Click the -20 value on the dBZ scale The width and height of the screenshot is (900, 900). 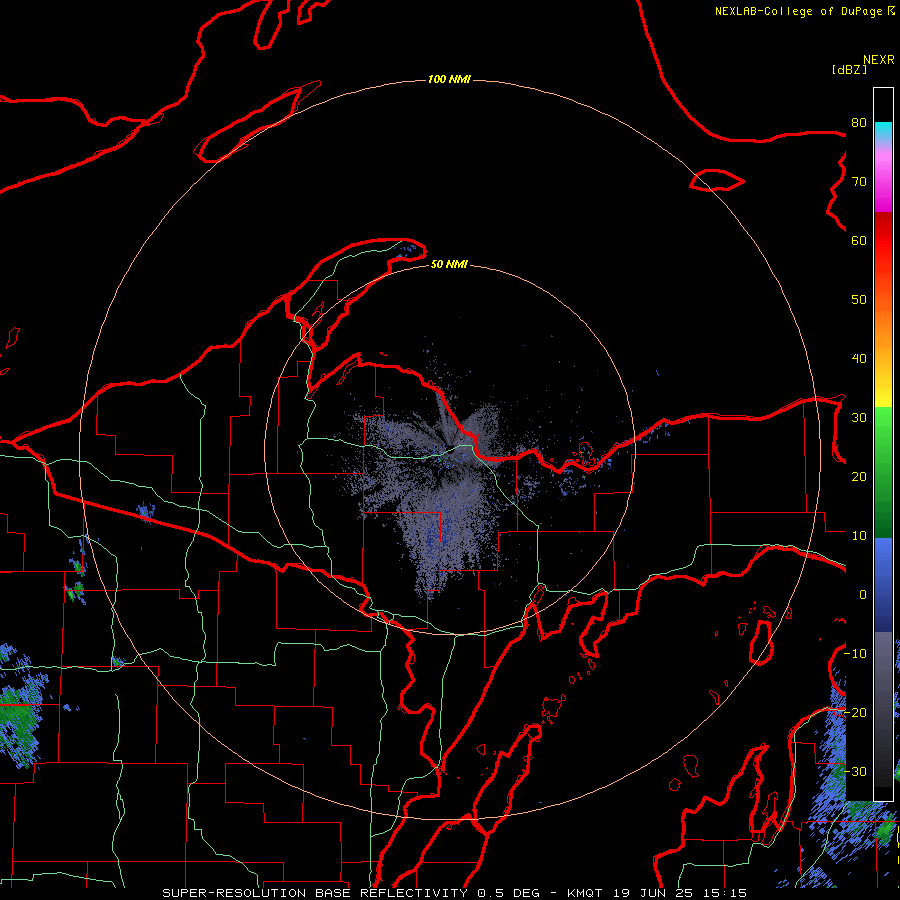point(855,713)
